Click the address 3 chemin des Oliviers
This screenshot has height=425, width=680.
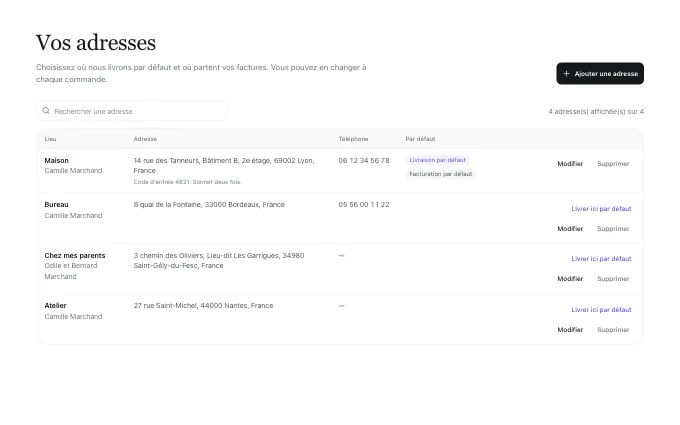click(x=219, y=261)
